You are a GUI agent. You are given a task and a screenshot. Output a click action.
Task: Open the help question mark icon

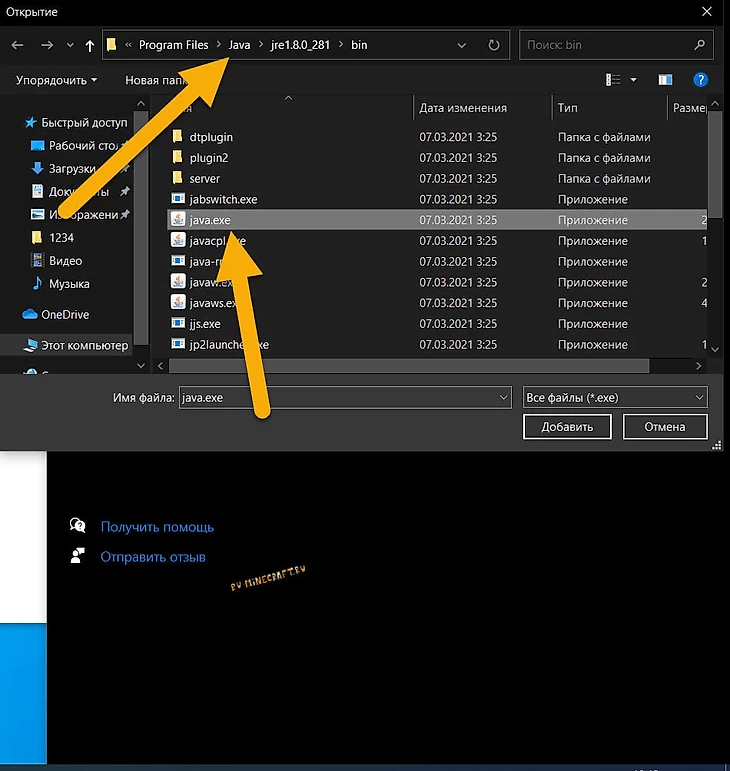(705, 80)
